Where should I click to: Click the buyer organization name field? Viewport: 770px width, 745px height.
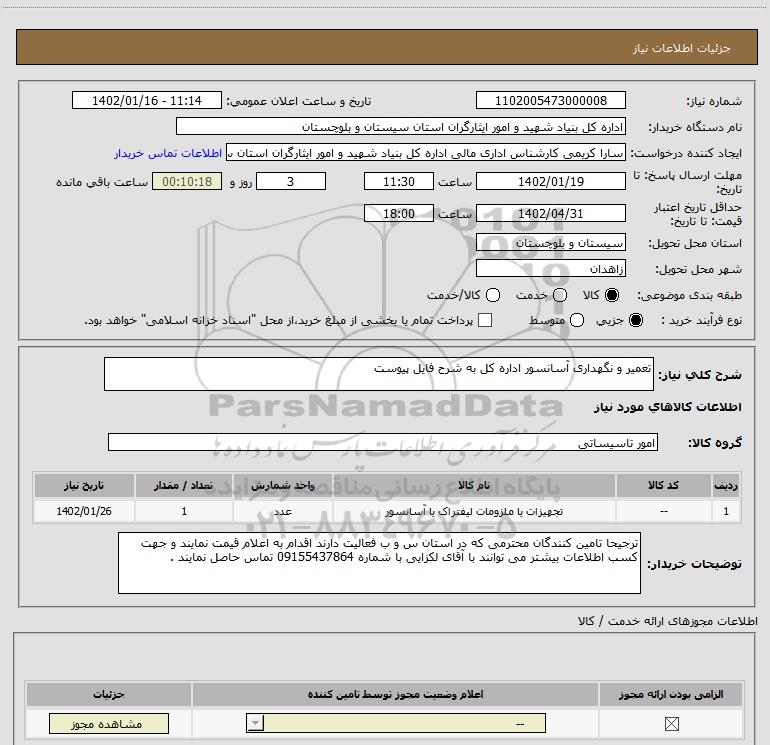pos(401,127)
